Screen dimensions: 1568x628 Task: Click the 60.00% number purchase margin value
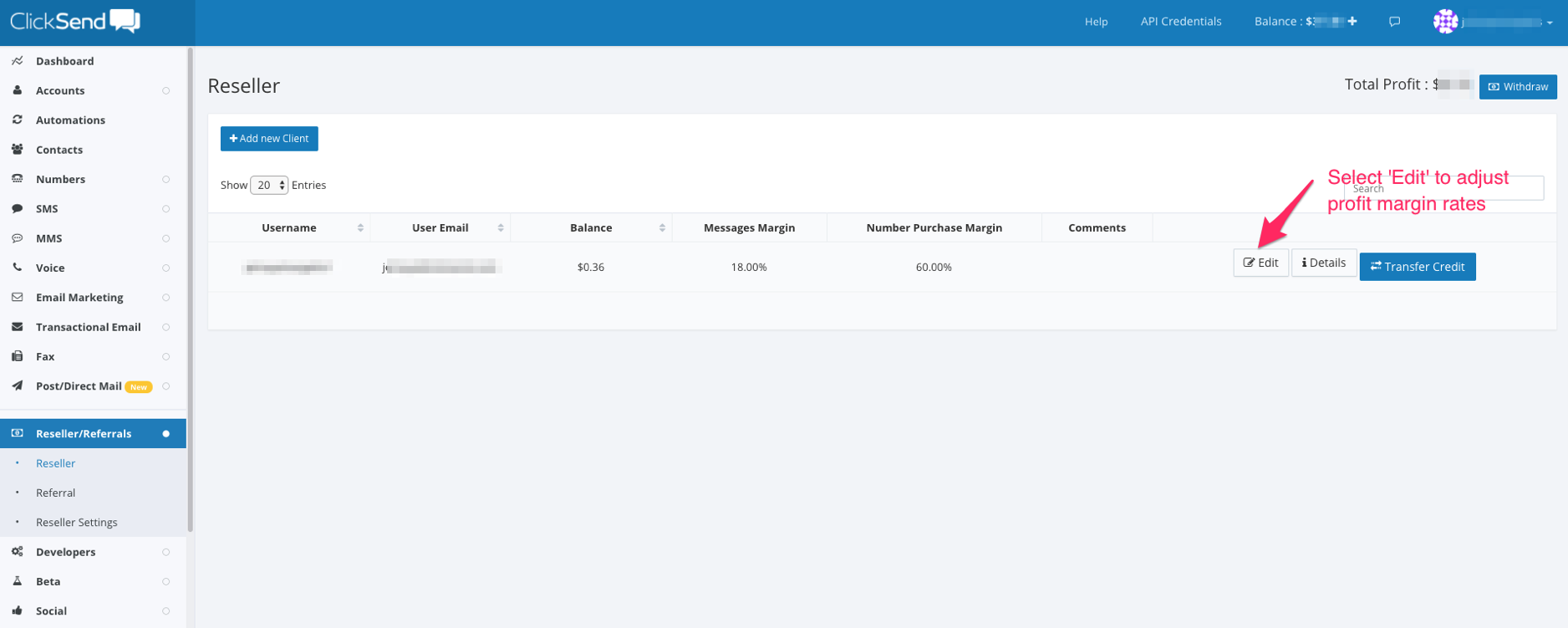pyautogui.click(x=934, y=268)
